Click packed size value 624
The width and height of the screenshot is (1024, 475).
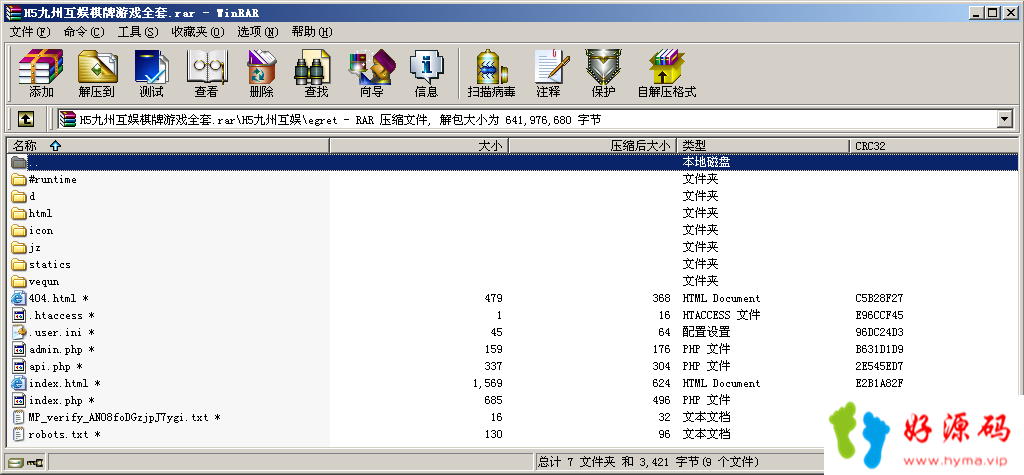(x=661, y=383)
